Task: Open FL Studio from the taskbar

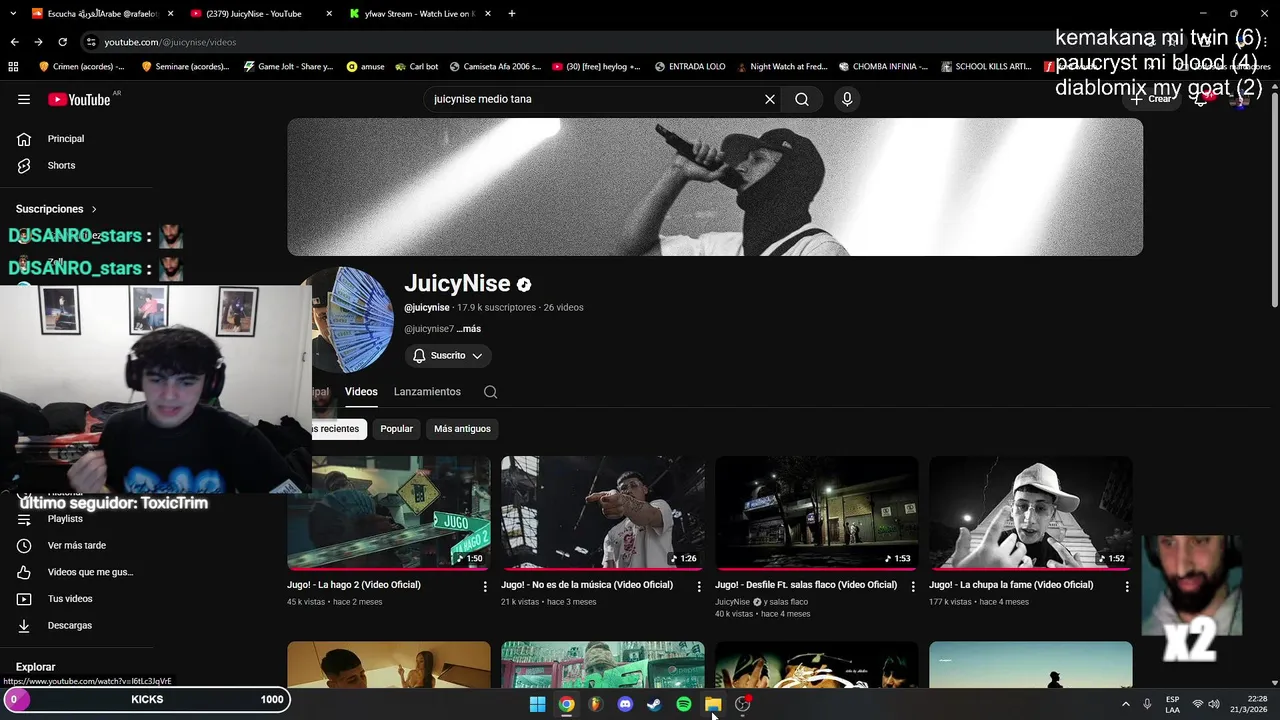Action: (596, 704)
